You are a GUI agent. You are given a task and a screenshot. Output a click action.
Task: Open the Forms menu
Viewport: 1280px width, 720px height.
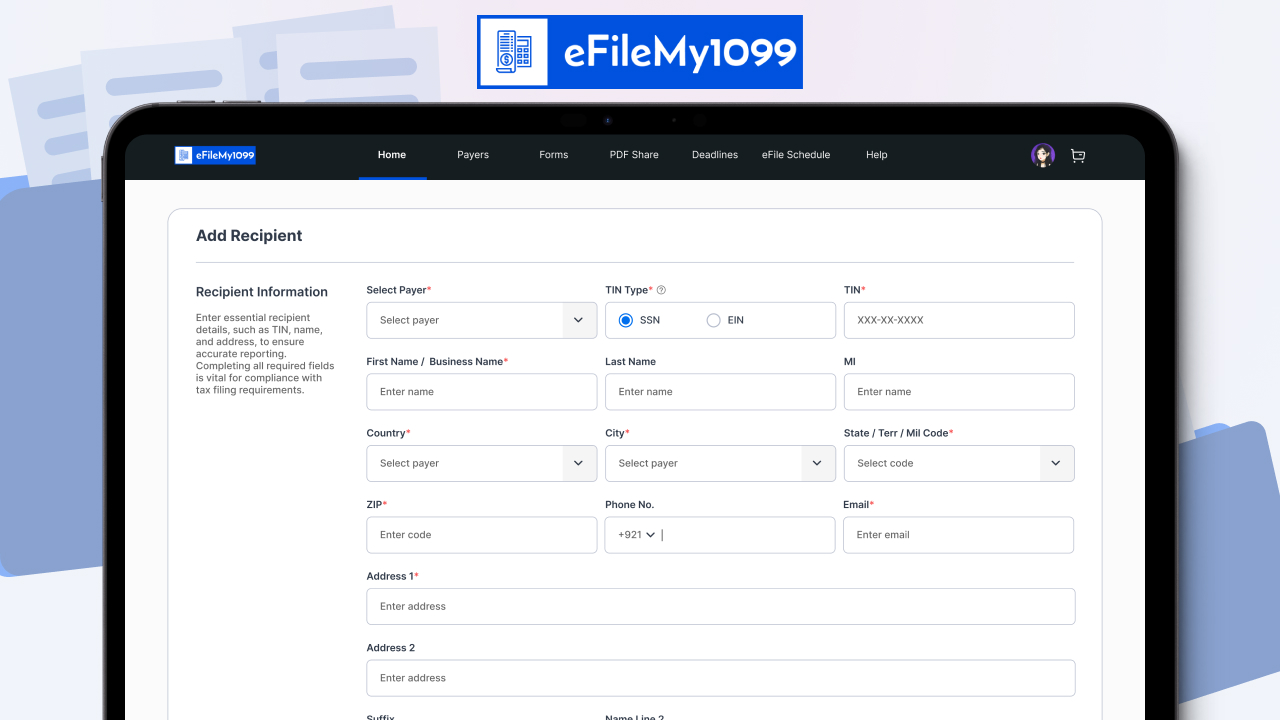pyautogui.click(x=553, y=155)
